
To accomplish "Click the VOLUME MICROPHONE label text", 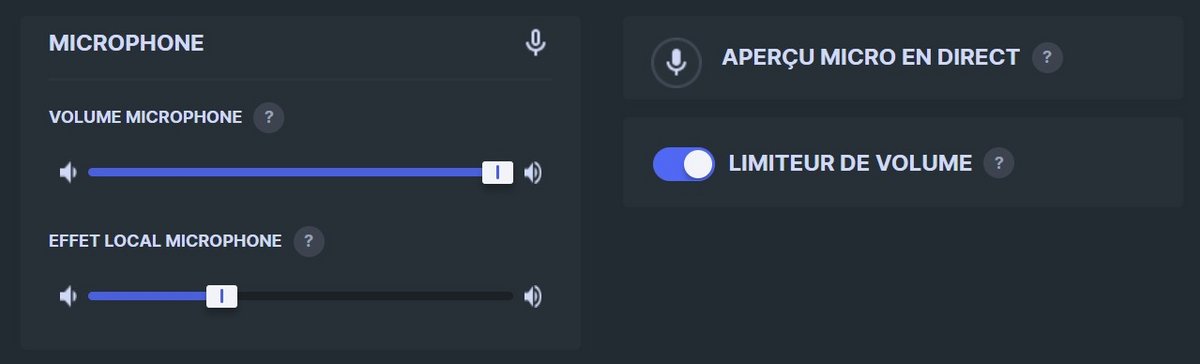I will coord(145,117).
